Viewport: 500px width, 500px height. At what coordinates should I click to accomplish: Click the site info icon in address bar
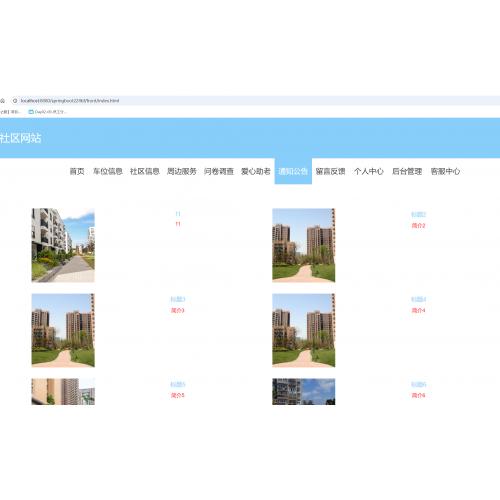coord(15,100)
